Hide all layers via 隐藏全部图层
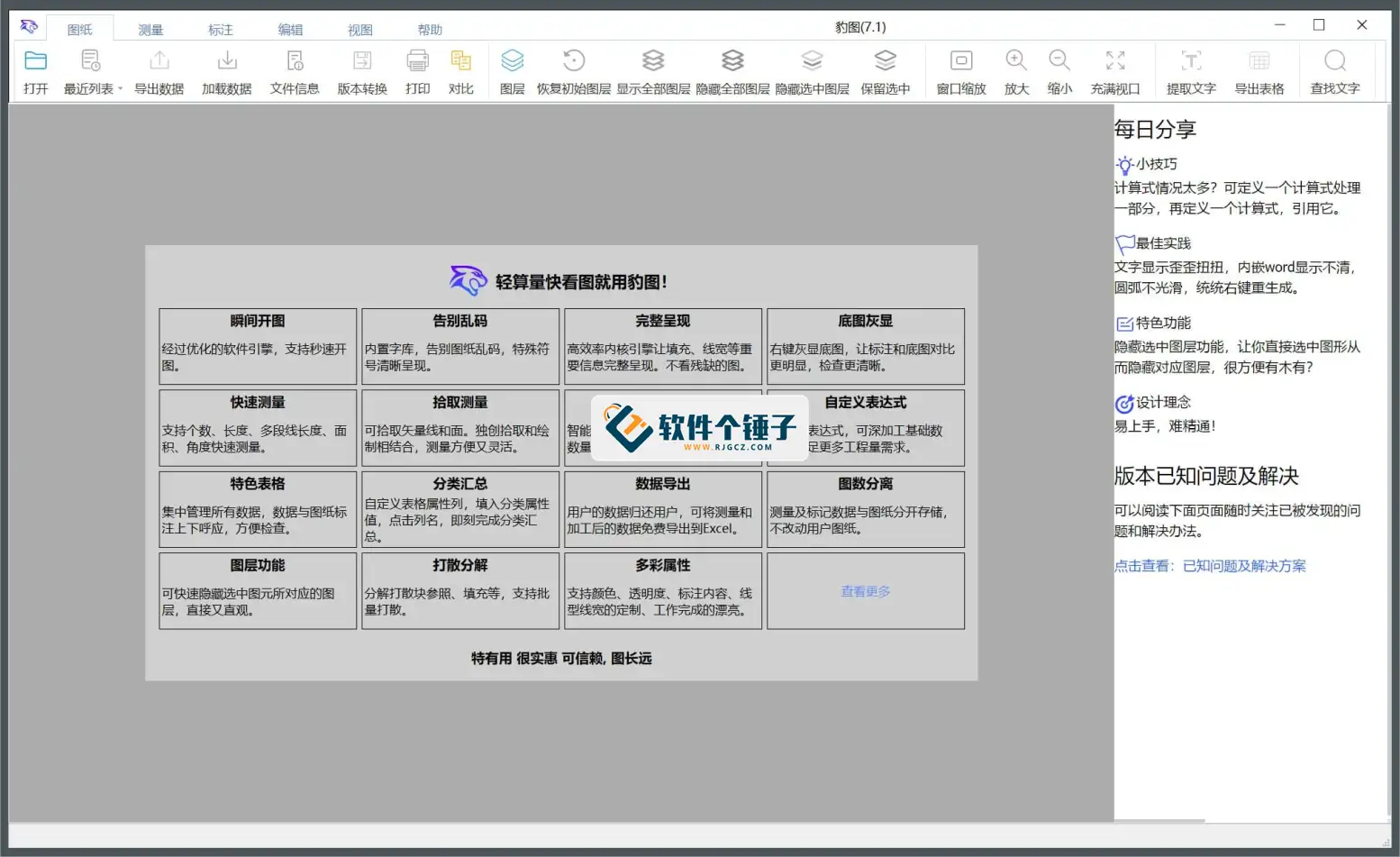 pyautogui.click(x=732, y=70)
